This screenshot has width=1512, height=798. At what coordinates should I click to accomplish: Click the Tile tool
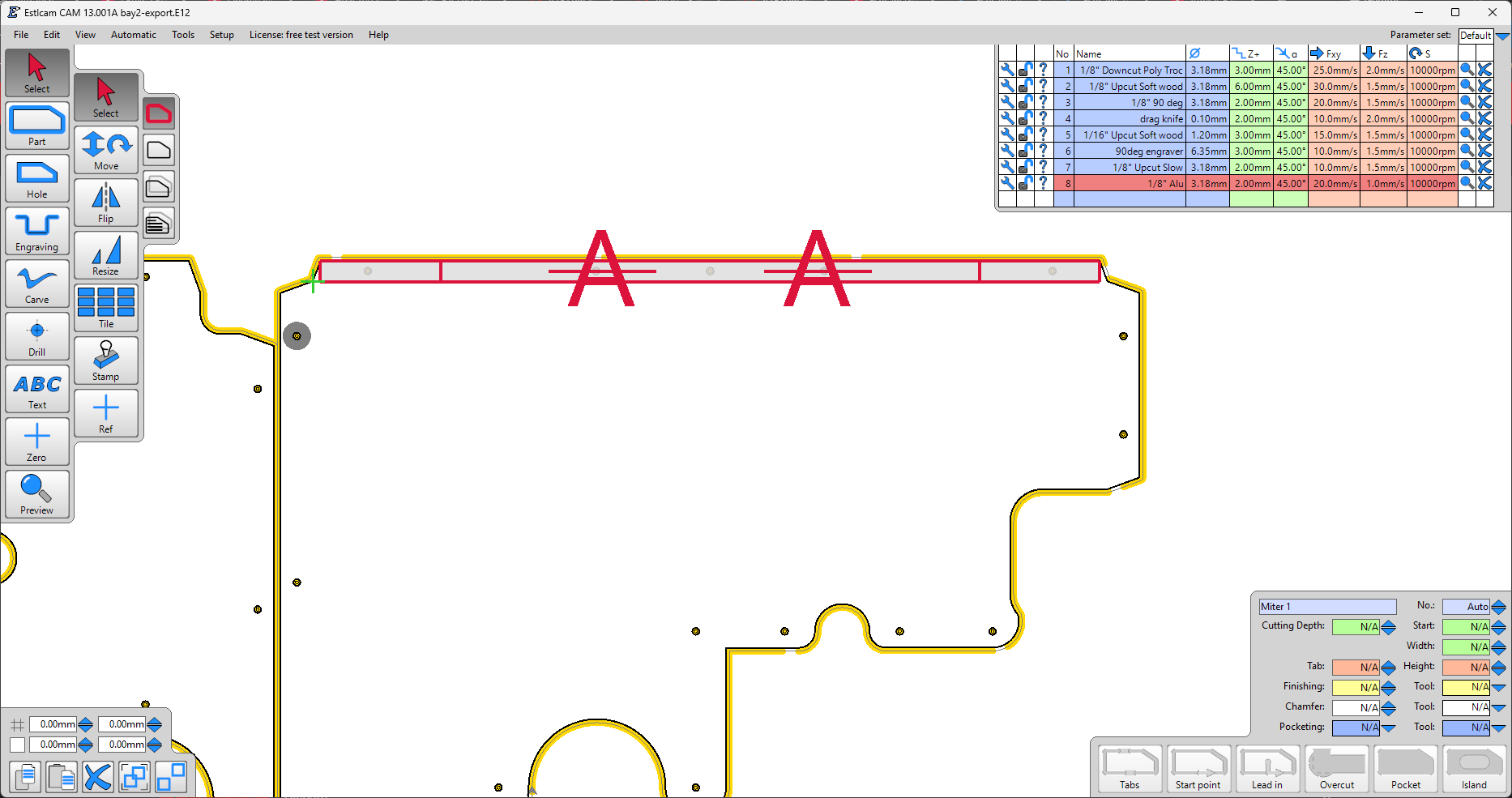[106, 308]
